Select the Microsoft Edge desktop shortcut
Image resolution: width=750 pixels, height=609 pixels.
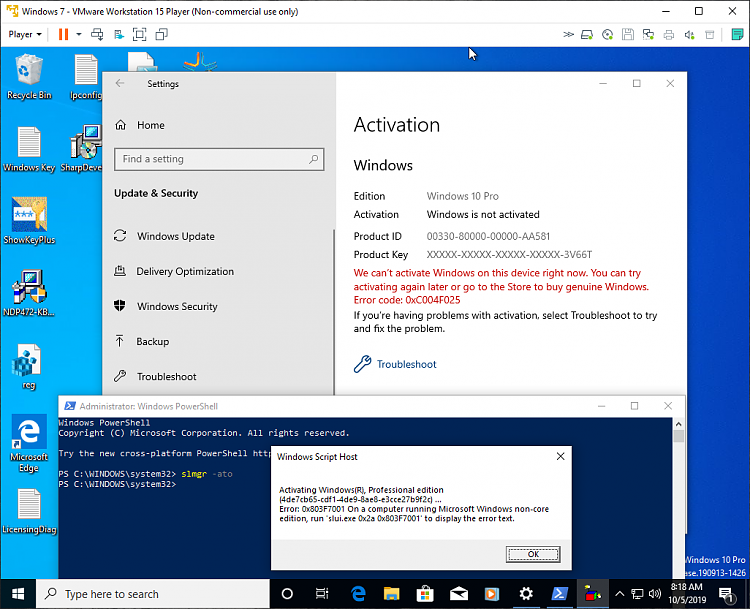coord(29,443)
